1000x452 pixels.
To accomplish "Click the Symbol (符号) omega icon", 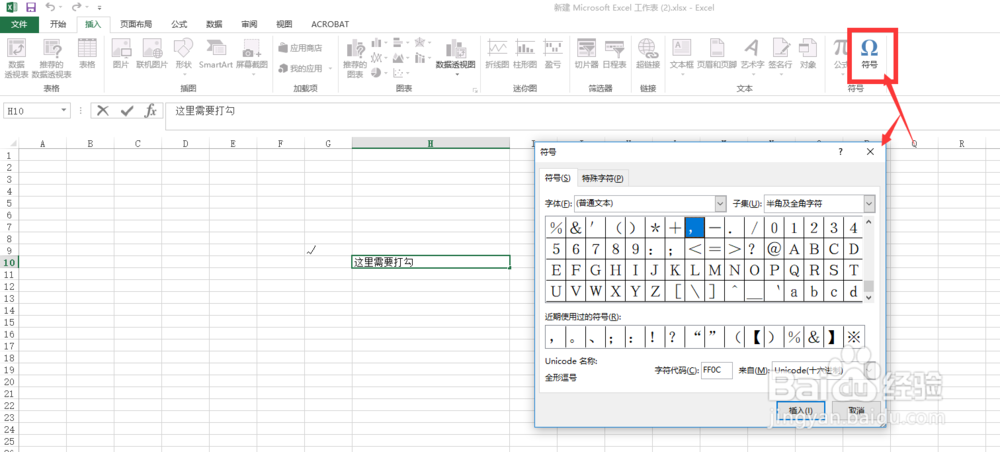I will (x=869, y=54).
